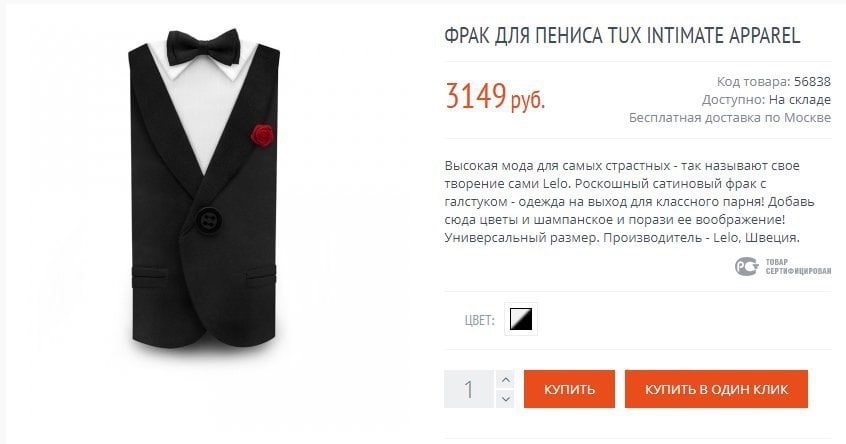Click the red rose boutonniere on the jacket
846x444 pixels.
pyautogui.click(x=262, y=135)
